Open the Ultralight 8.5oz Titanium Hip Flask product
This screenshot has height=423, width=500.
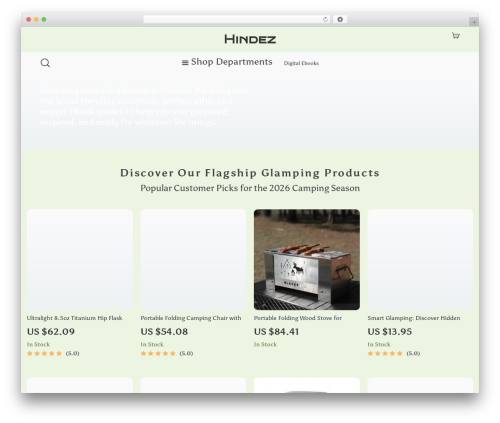[x=74, y=318]
